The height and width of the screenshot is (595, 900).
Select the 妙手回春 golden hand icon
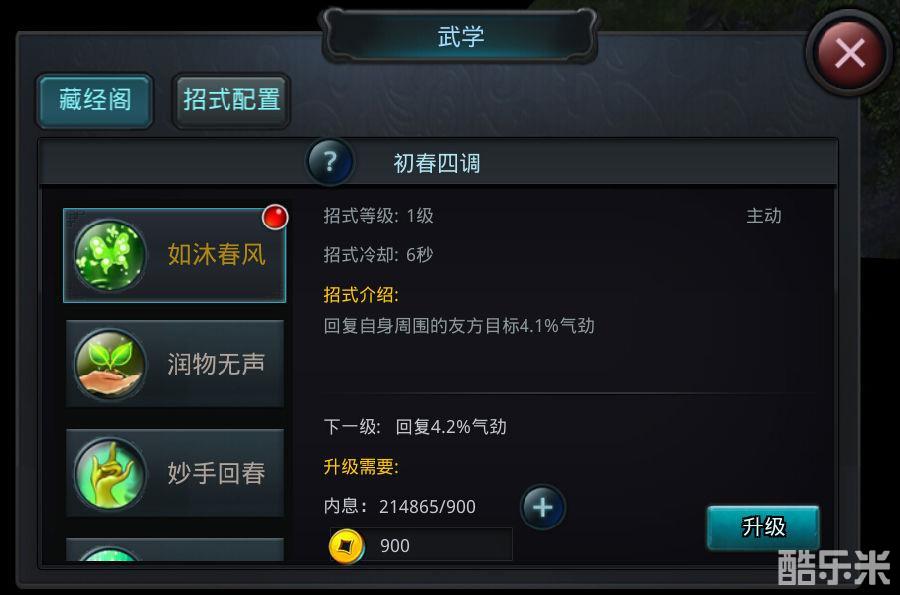pyautogui.click(x=110, y=473)
